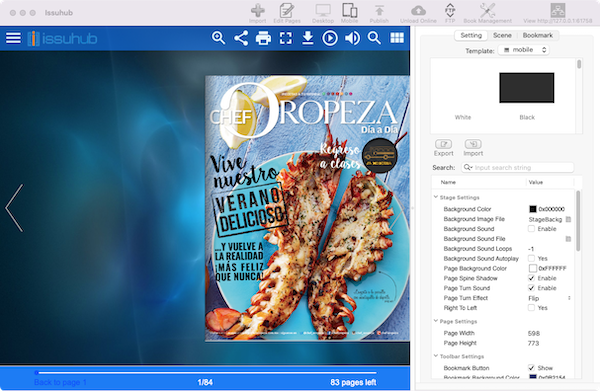
Task: Click the Background Color black swatch
Action: click(533, 209)
